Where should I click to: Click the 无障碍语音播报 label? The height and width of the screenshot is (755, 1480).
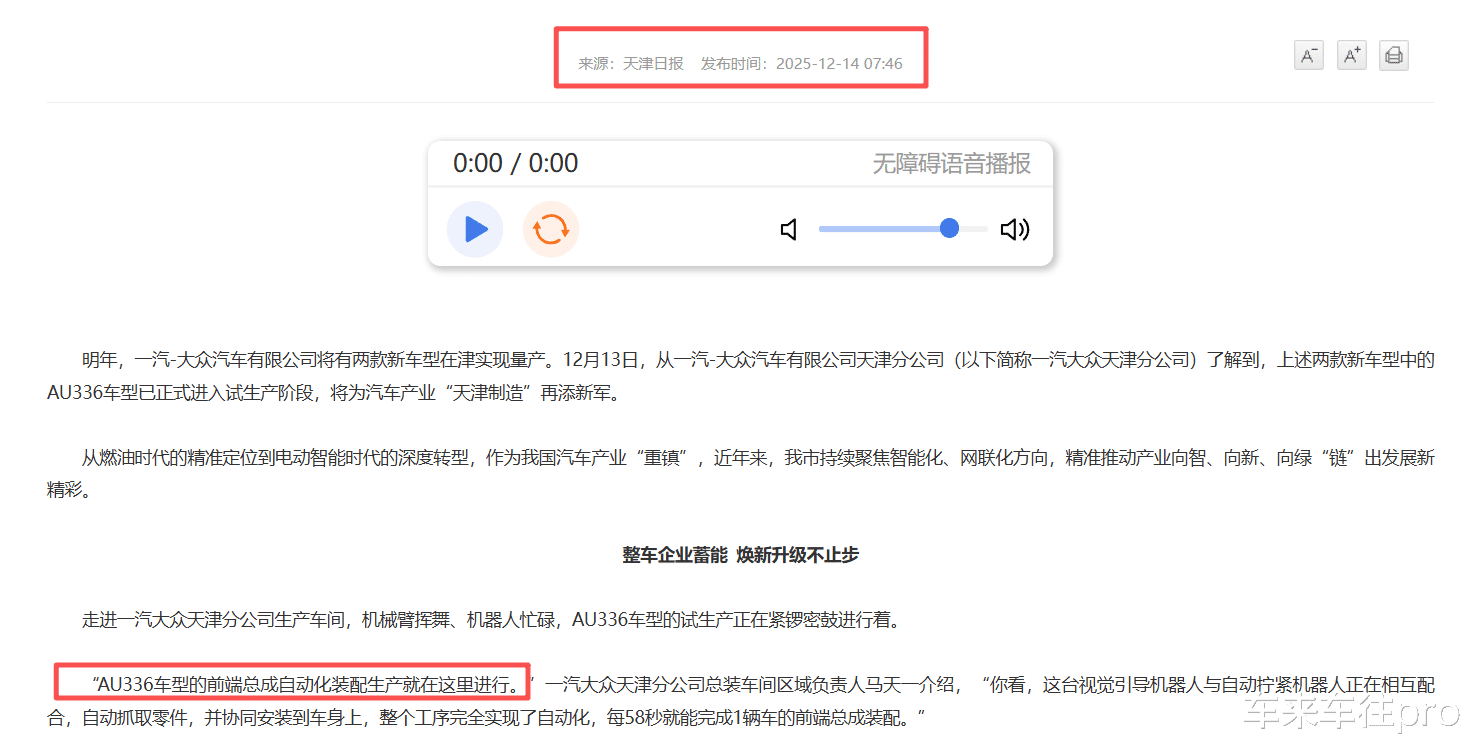pos(951,163)
